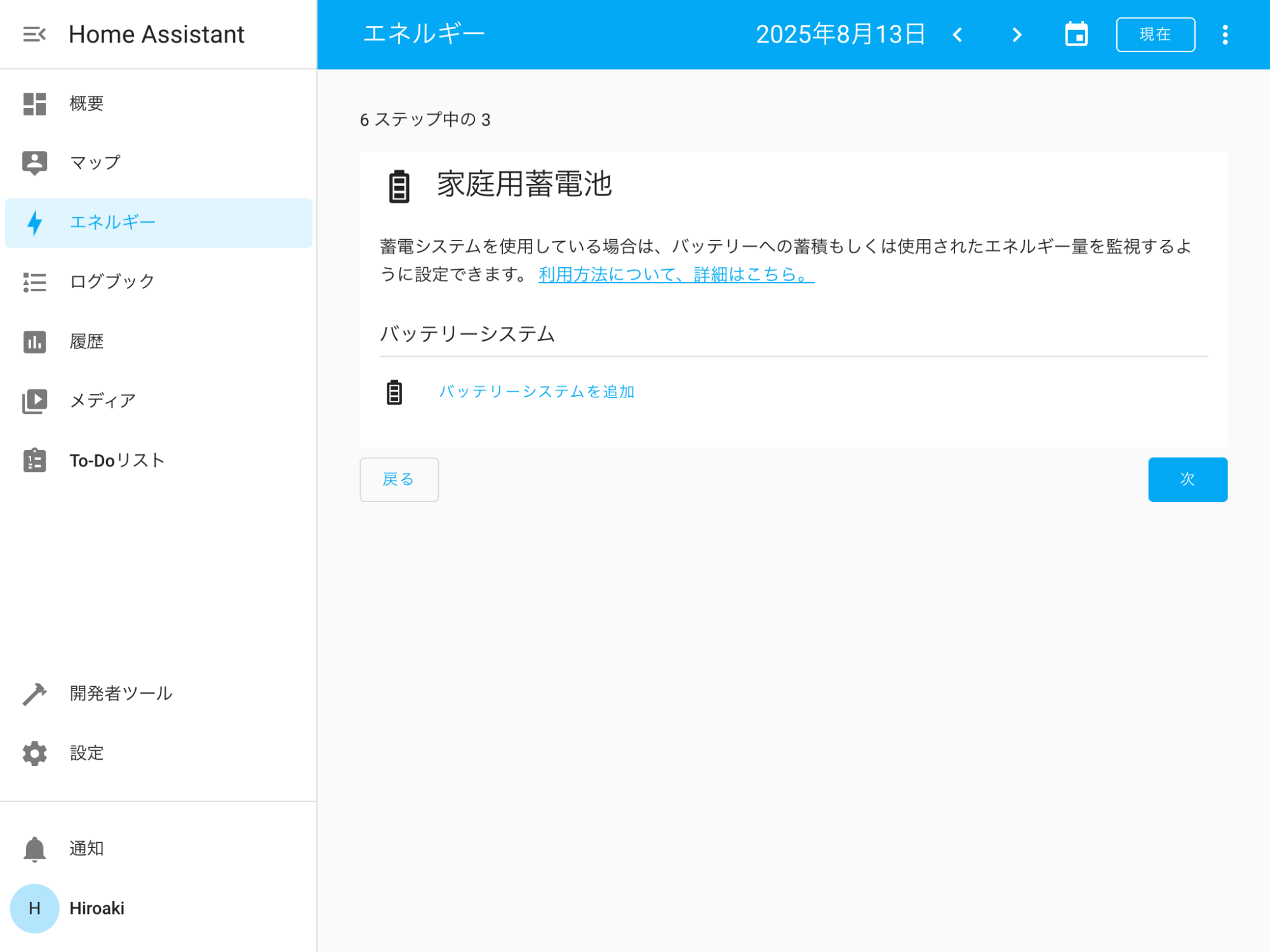The image size is (1270, 952).
Task: Click バッテリーシステムを追加 link
Action: pos(537,392)
